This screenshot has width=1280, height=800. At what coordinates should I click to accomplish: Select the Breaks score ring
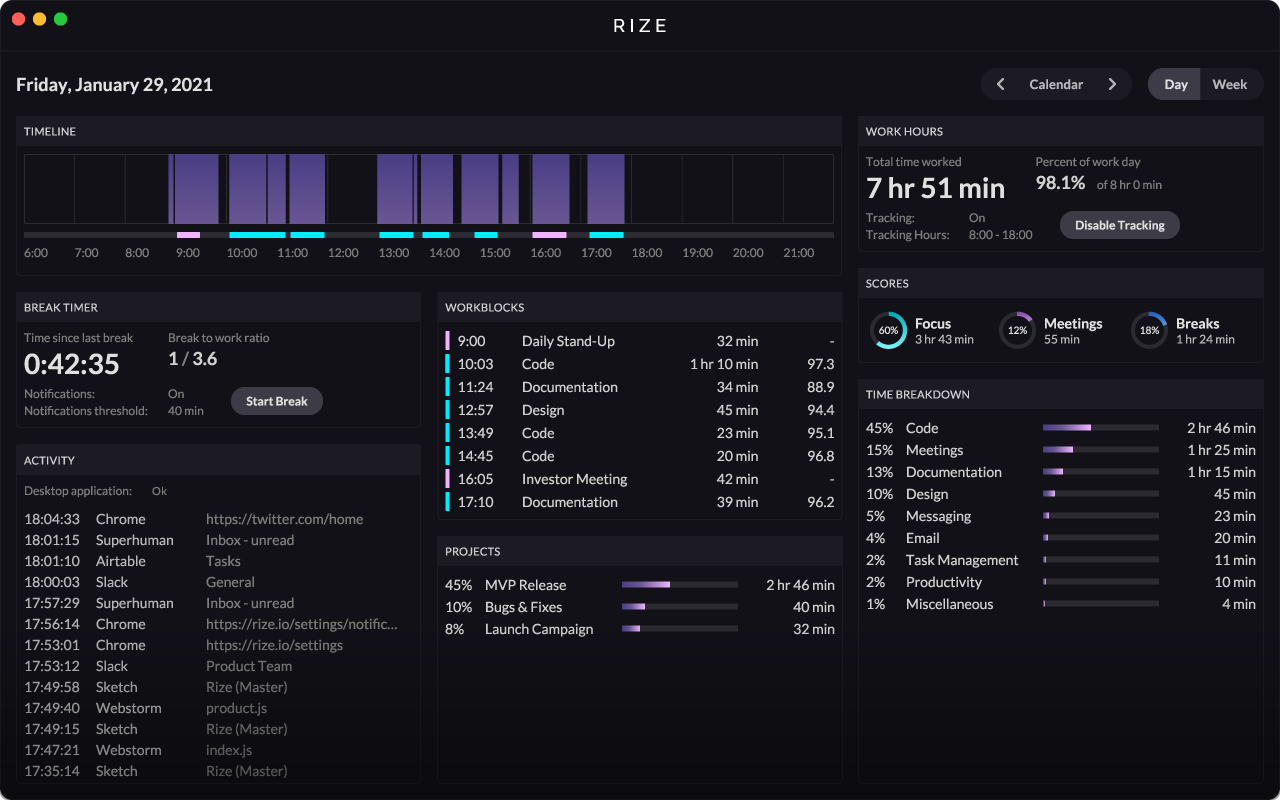pyautogui.click(x=1148, y=329)
